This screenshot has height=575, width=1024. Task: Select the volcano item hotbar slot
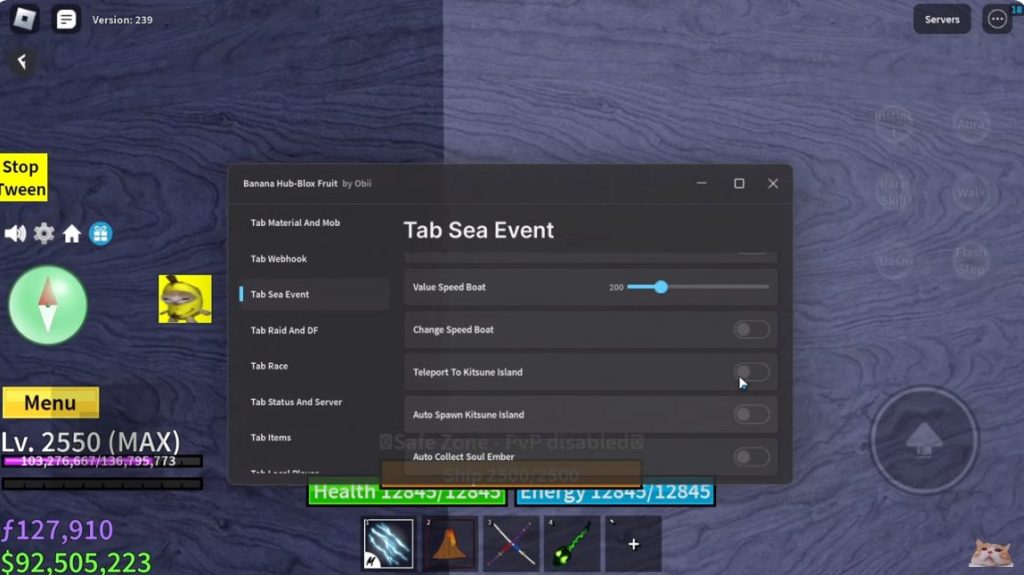pos(449,544)
